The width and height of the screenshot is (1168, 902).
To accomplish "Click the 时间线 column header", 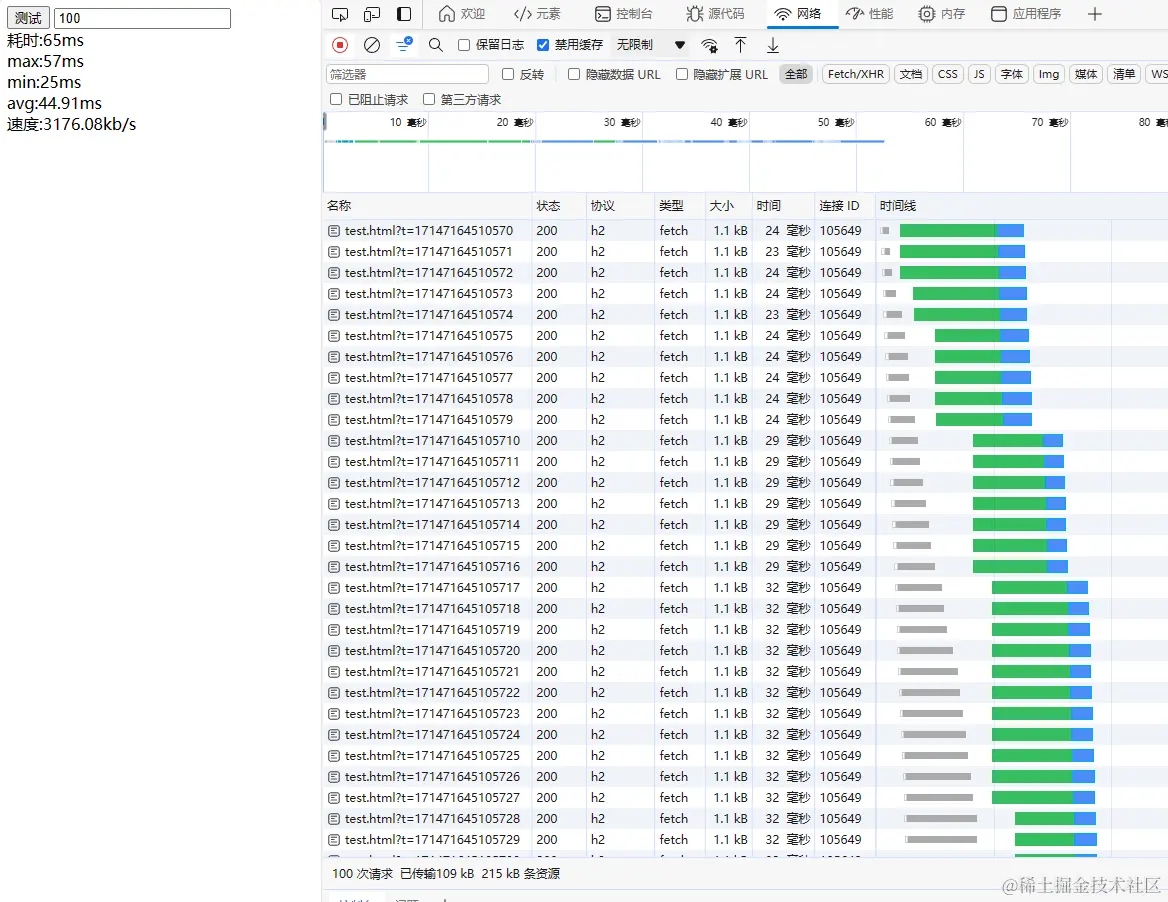I will [1021, 206].
